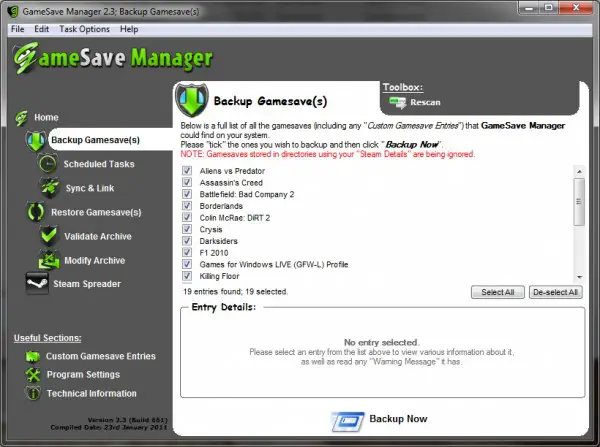
Task: Untick the Killing Floor checkbox
Action: click(x=187, y=276)
